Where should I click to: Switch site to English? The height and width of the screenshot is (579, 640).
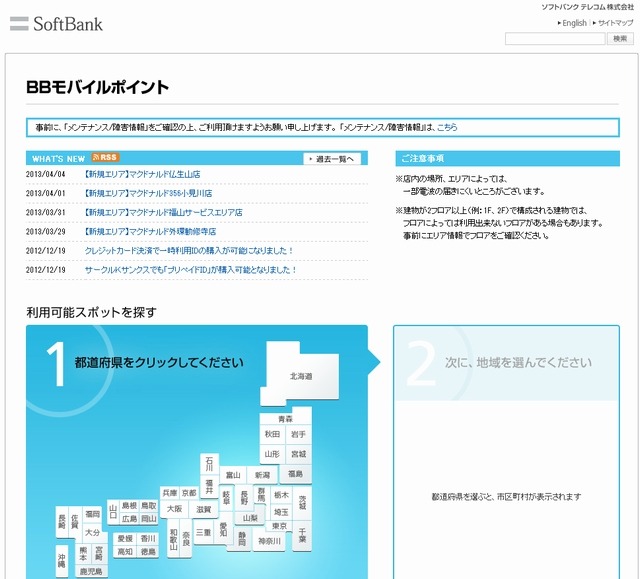[x=572, y=23]
